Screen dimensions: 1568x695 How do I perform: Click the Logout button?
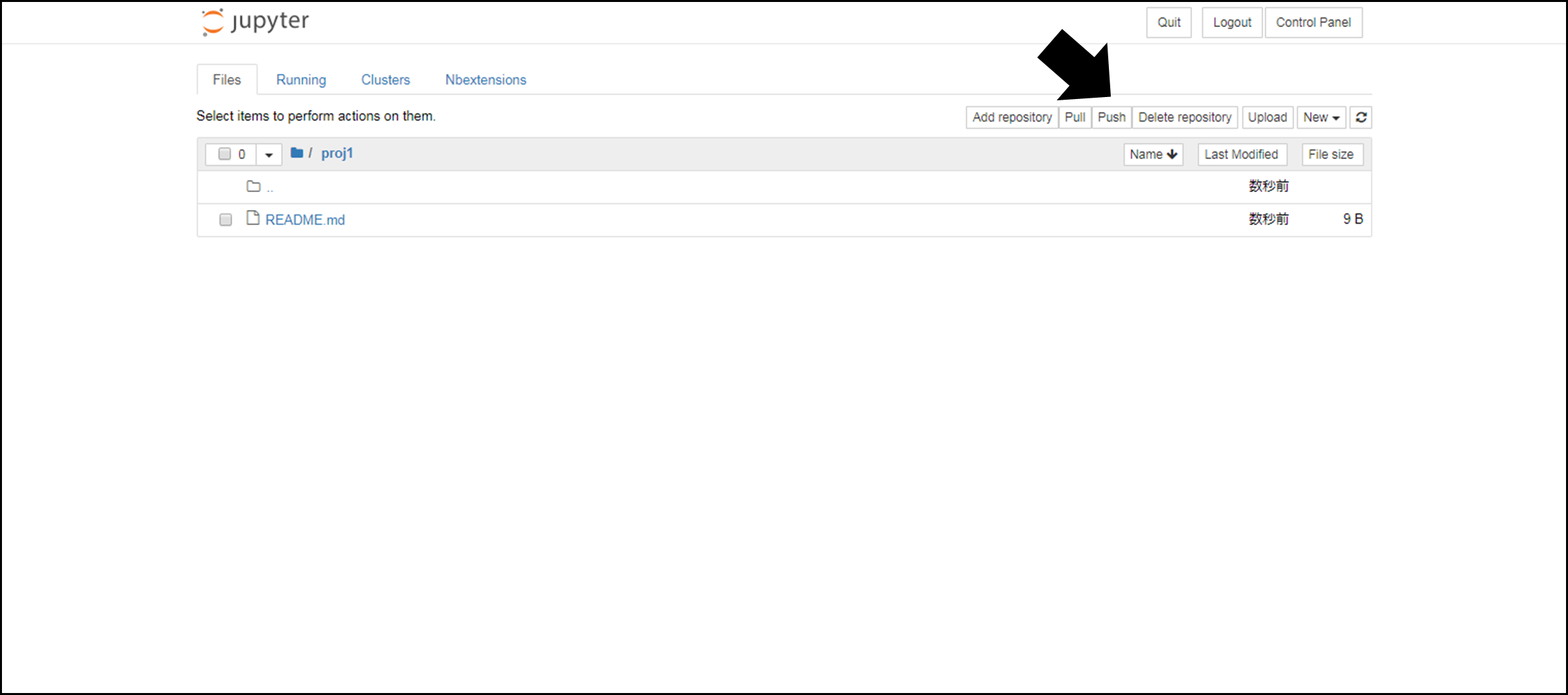point(1232,22)
